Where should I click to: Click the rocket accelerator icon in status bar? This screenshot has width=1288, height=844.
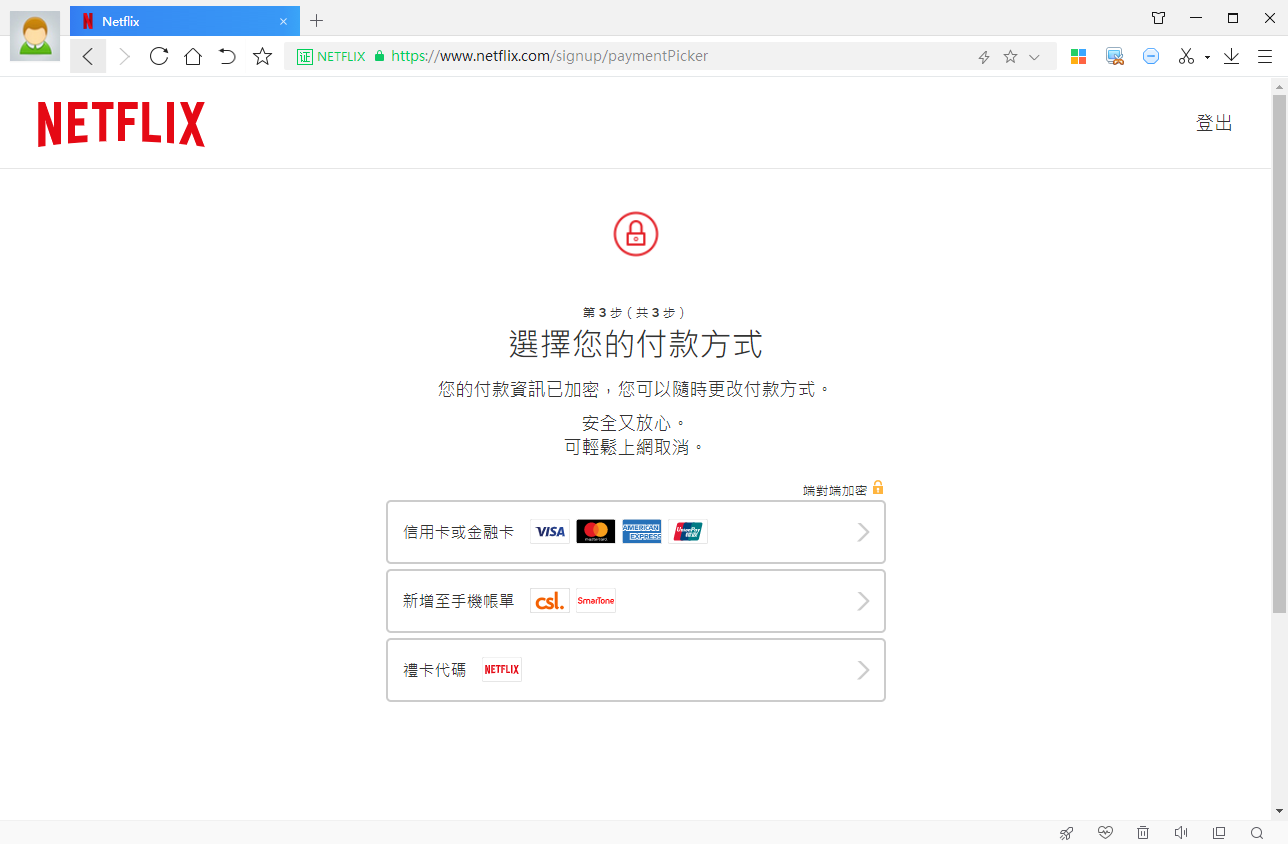(1067, 833)
